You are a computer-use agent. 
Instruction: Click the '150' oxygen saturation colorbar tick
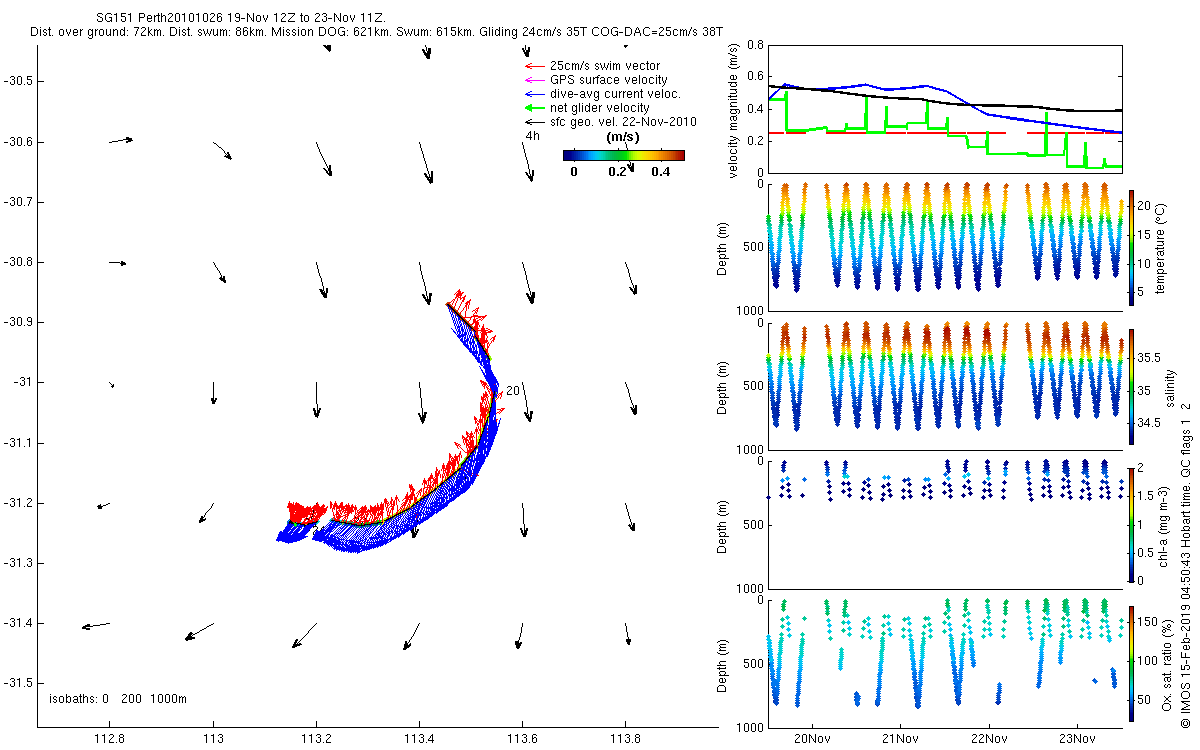coord(1148,622)
